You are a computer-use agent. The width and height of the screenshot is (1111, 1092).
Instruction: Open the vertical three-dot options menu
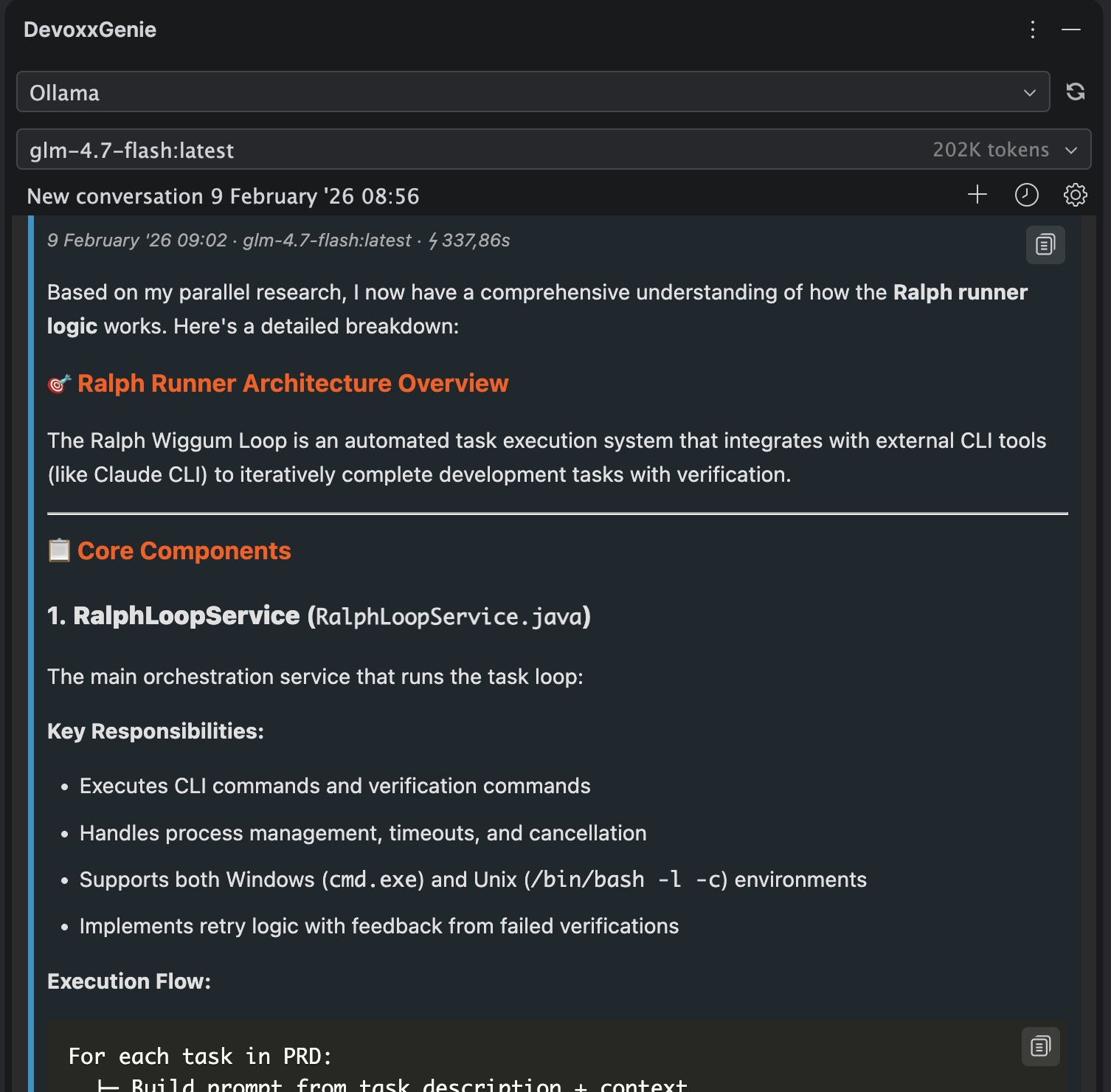1032,30
